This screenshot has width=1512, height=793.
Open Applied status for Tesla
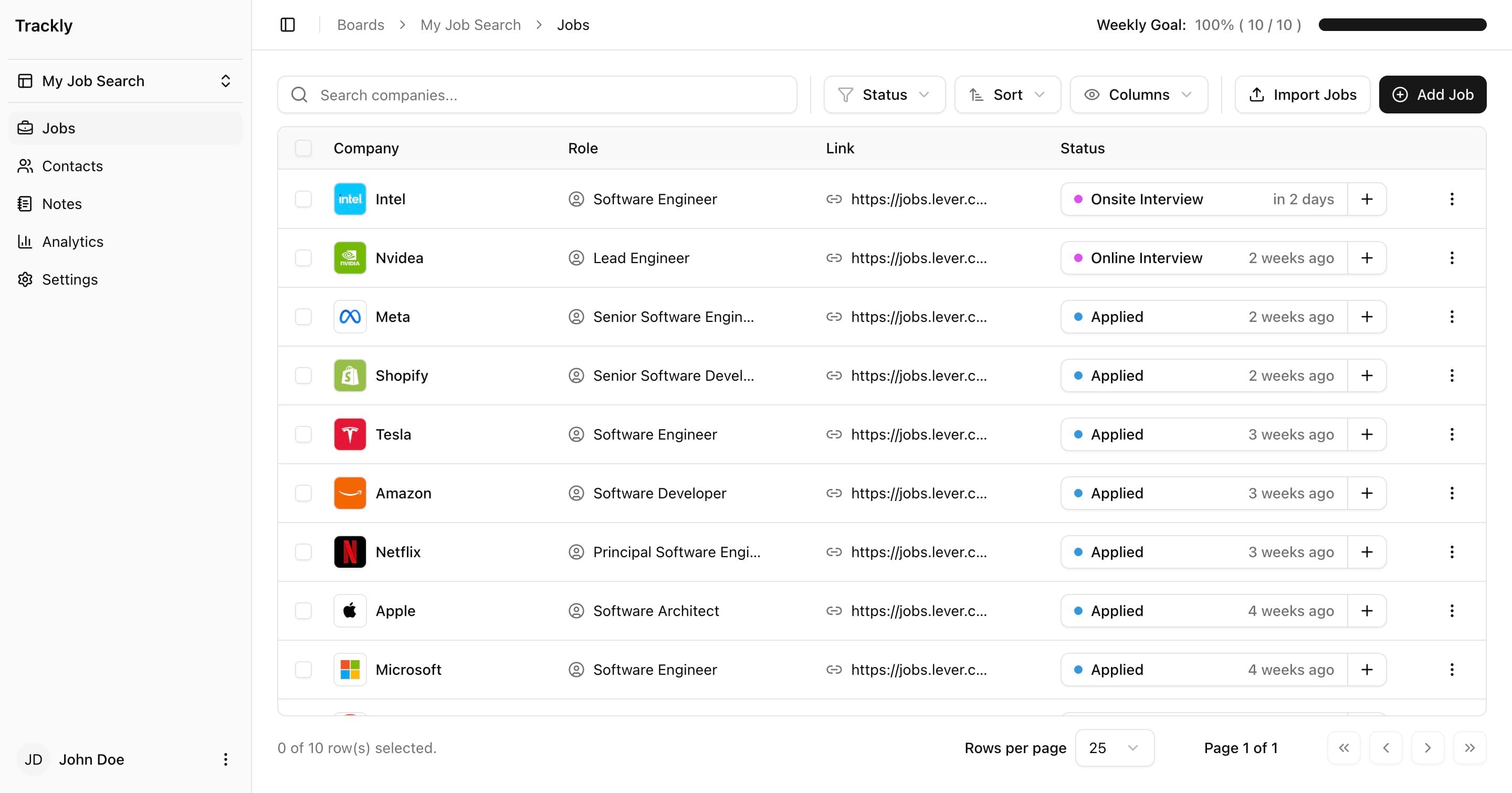[1204, 434]
